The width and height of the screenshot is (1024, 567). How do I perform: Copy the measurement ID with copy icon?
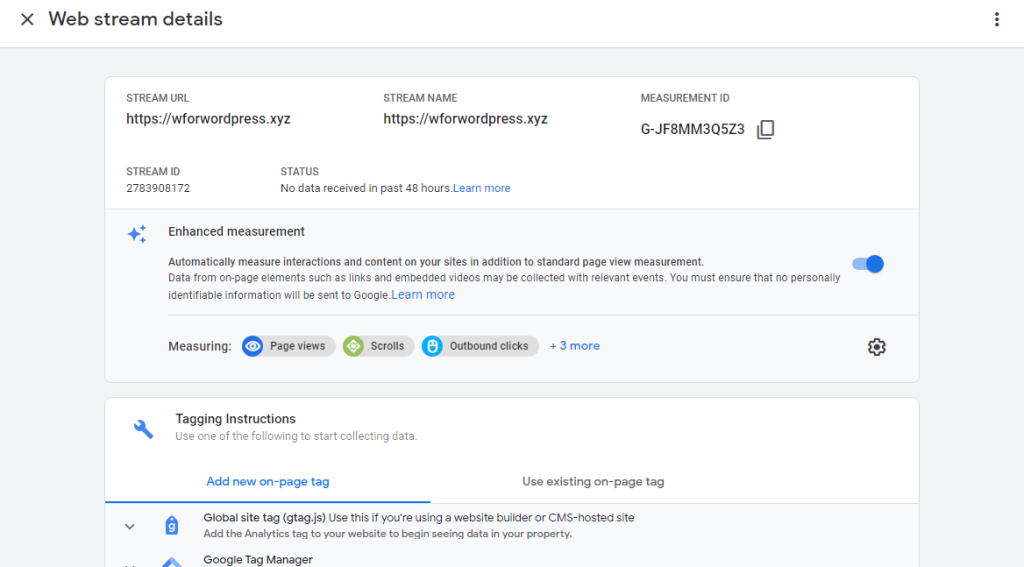click(x=765, y=129)
